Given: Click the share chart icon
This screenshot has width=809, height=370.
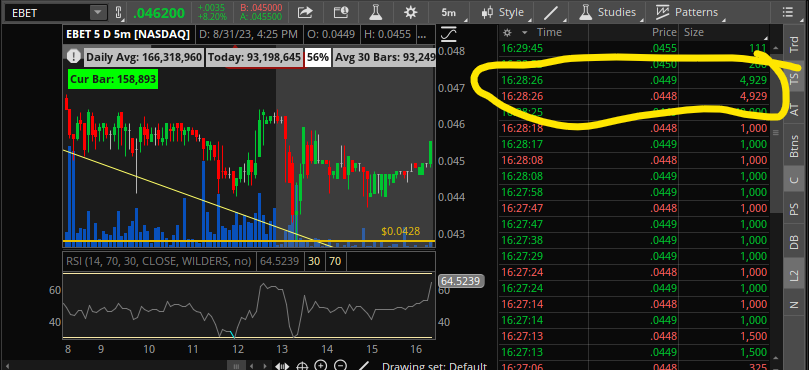Looking at the screenshot, I should click(305, 12).
